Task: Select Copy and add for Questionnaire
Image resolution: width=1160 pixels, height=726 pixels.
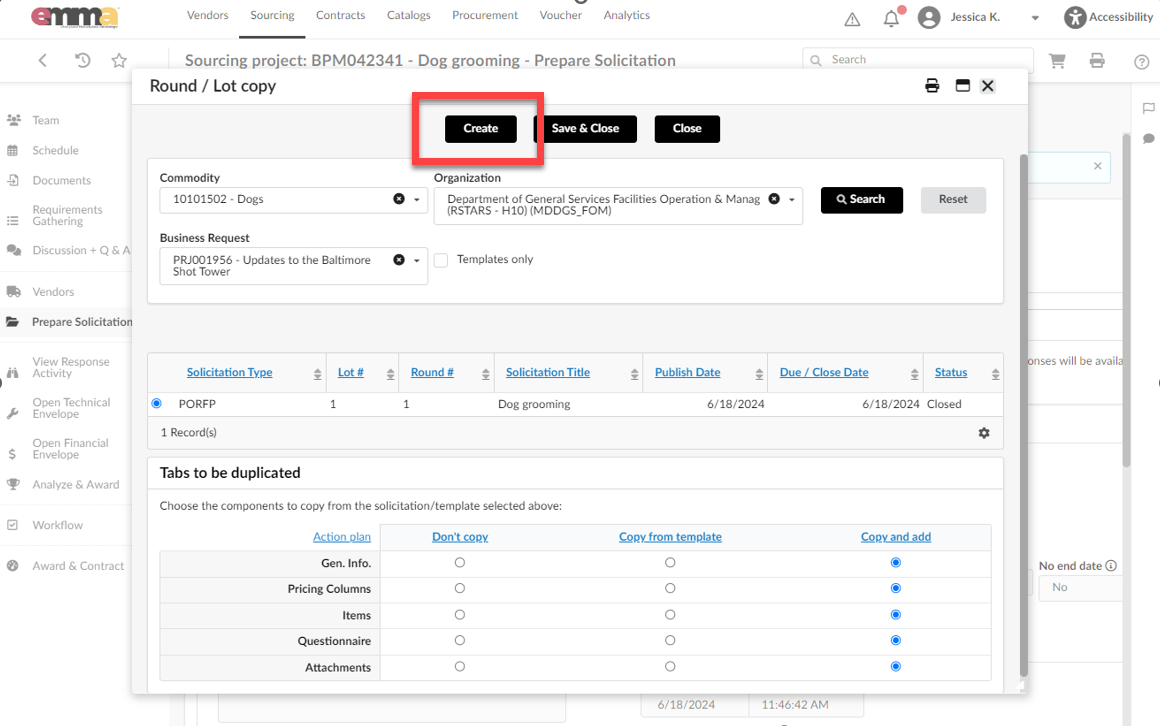Action: [896, 640]
